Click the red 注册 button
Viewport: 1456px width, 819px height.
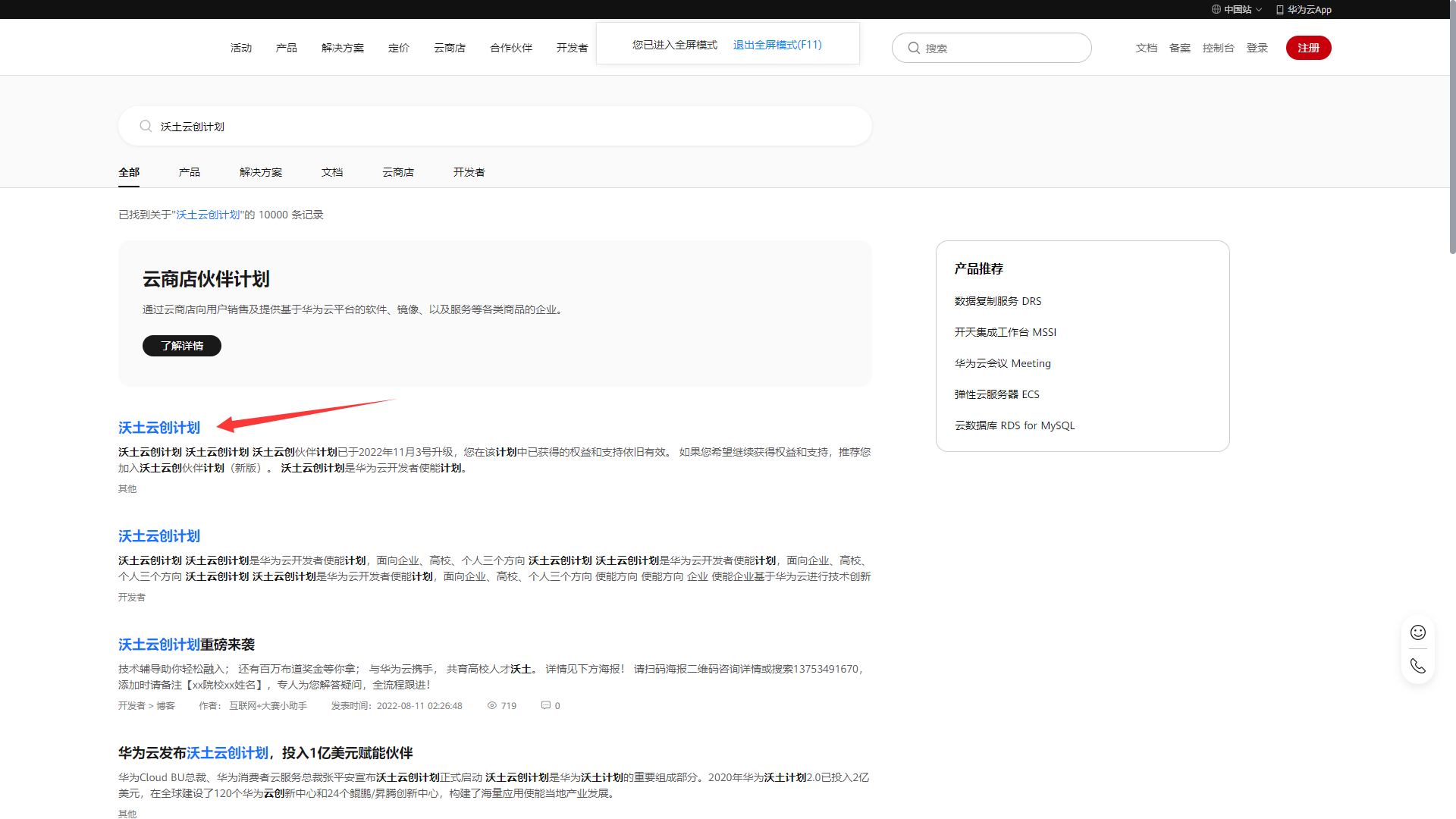click(1309, 48)
